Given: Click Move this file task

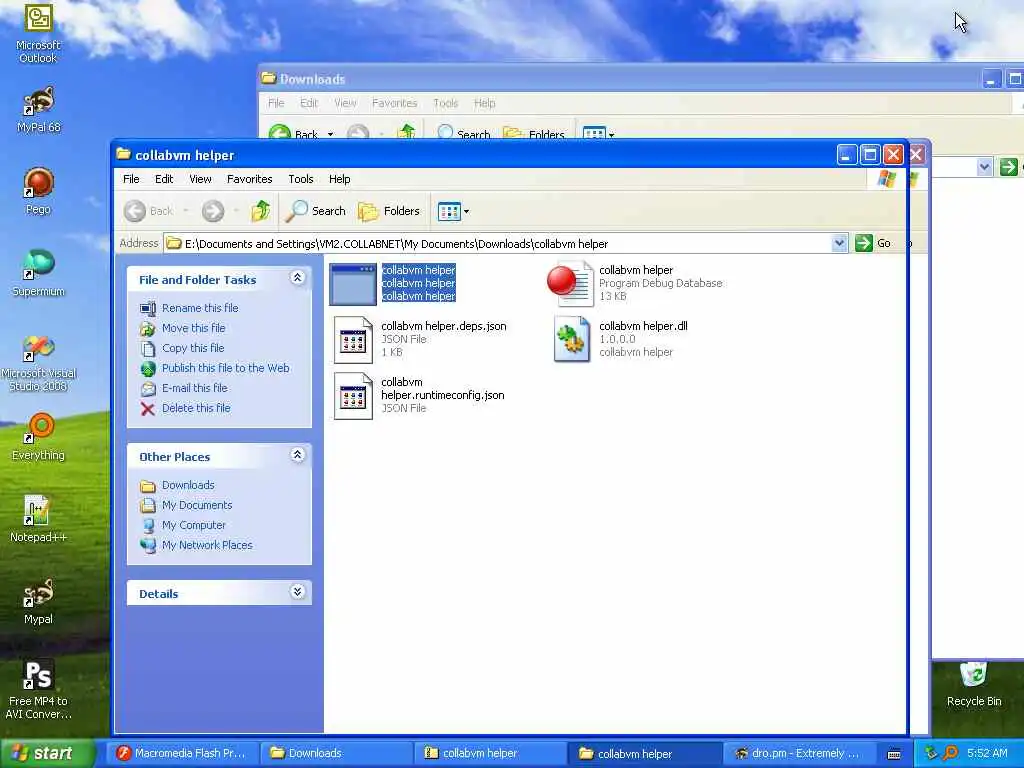Looking at the screenshot, I should coord(193,328).
